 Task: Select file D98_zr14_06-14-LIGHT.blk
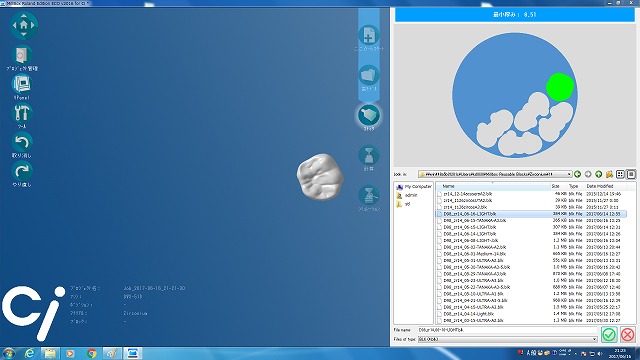click(531, 234)
